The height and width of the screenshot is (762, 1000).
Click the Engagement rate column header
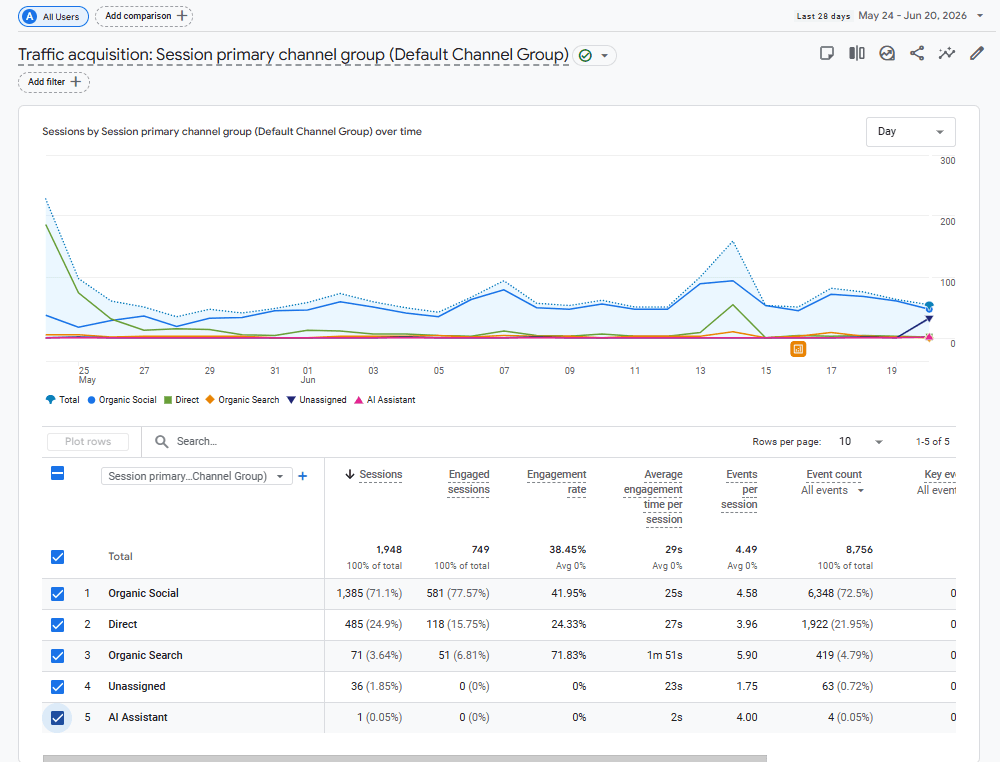(x=557, y=482)
